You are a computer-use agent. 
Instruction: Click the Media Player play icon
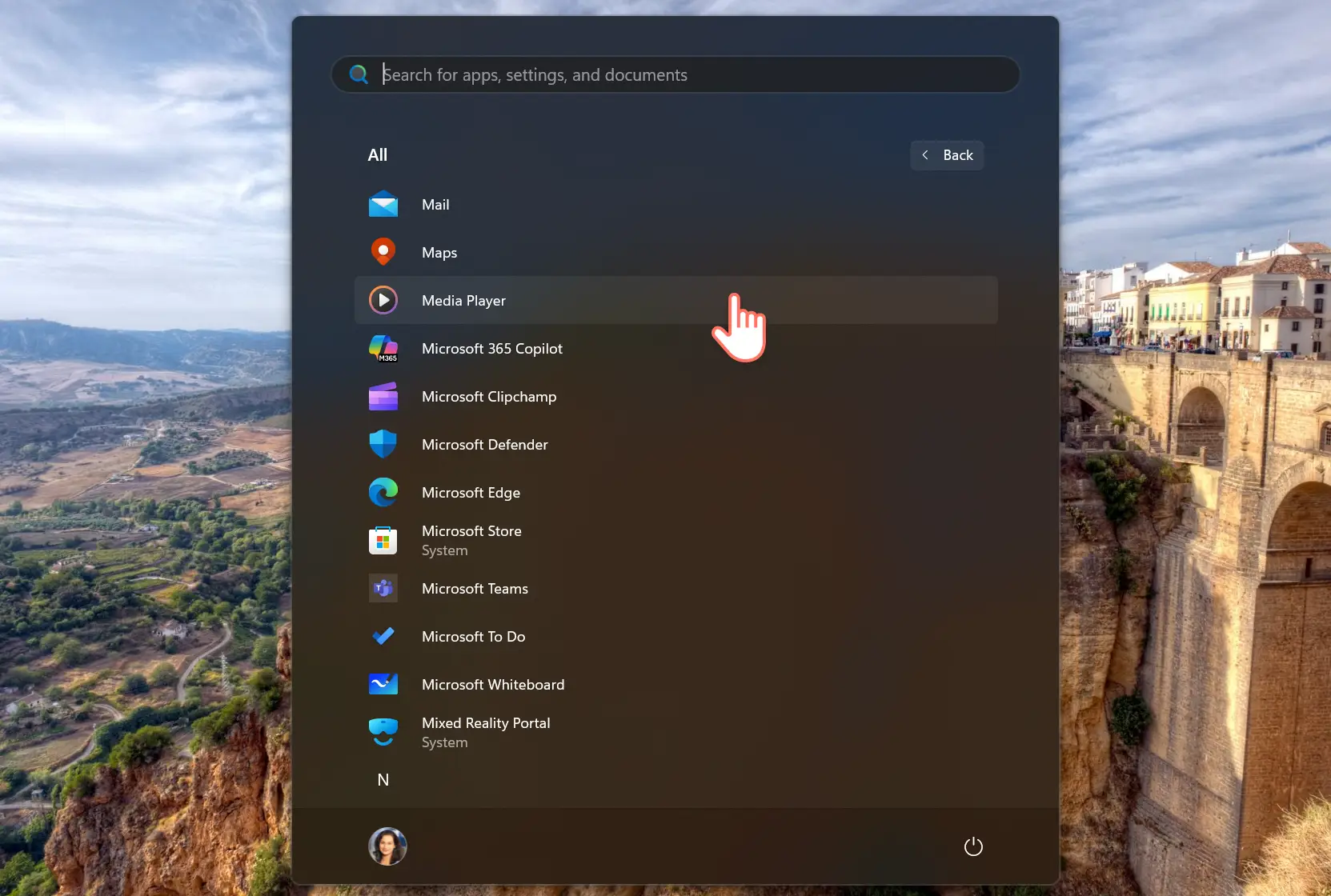[383, 300]
